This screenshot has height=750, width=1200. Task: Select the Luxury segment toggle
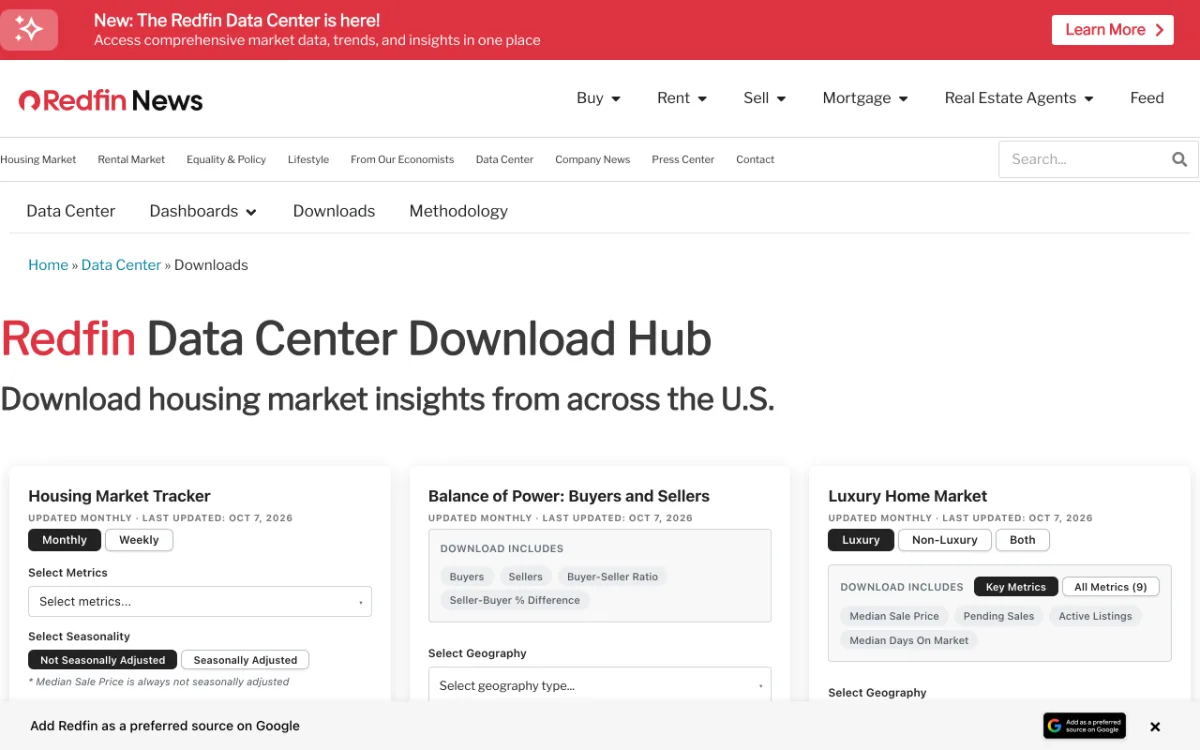(861, 540)
